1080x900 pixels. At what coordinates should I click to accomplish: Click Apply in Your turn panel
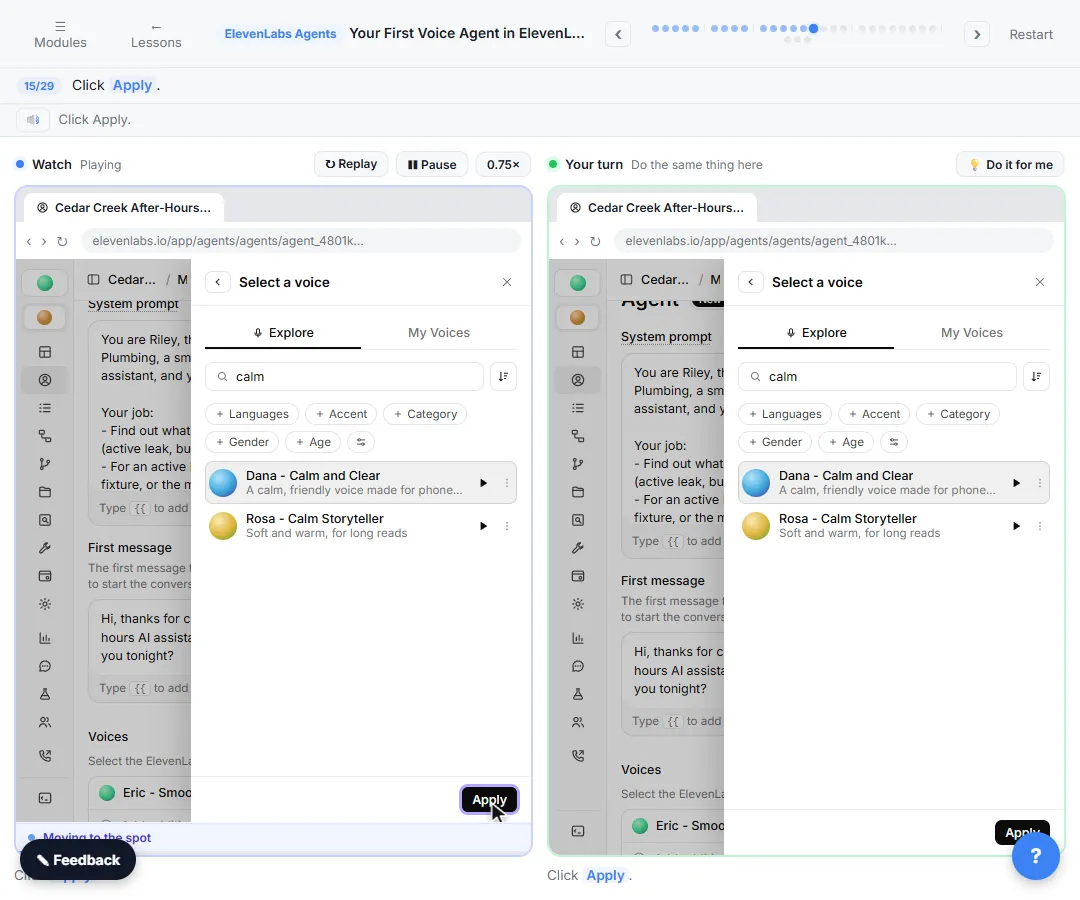(1022, 832)
